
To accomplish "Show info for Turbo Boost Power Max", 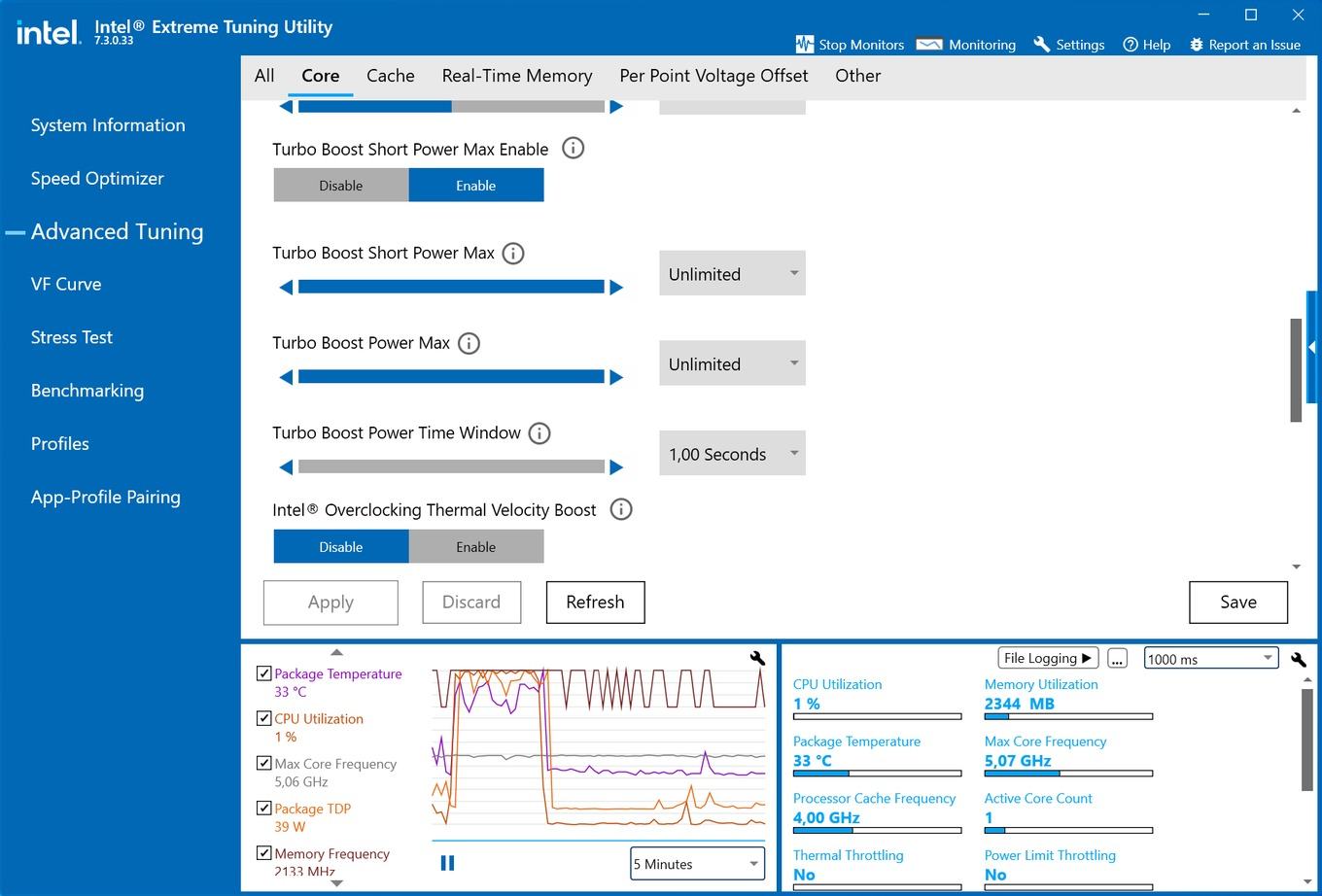I will [469, 343].
